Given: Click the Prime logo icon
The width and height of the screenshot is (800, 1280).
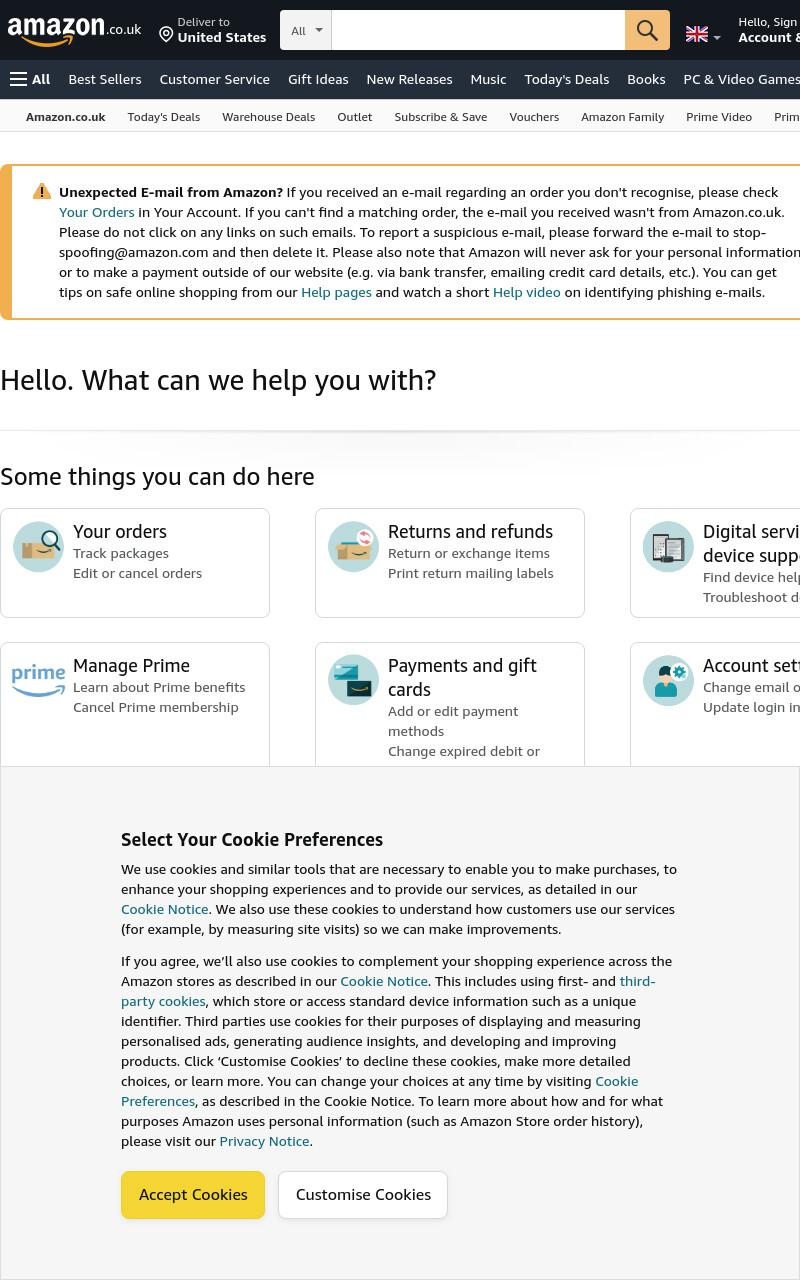Looking at the screenshot, I should click(38, 680).
